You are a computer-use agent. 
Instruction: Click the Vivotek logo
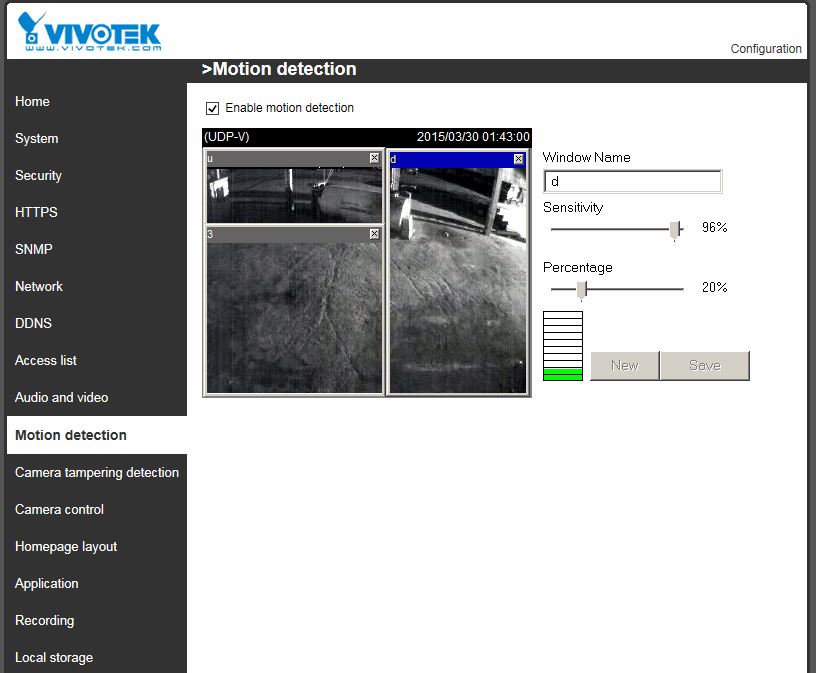tap(90, 32)
